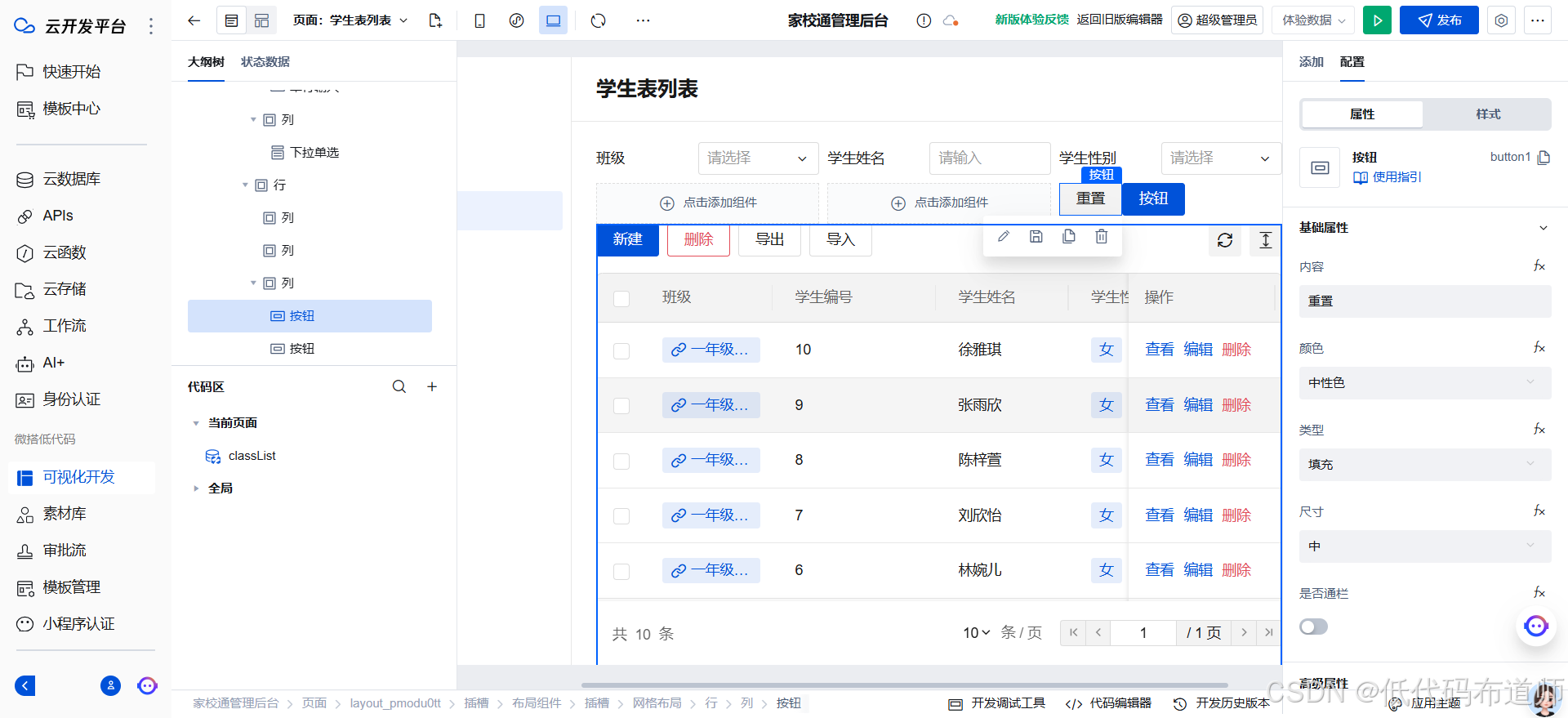This screenshot has height=718, width=1568.
Task: Click the cloud sync status icon
Action: (951, 20)
